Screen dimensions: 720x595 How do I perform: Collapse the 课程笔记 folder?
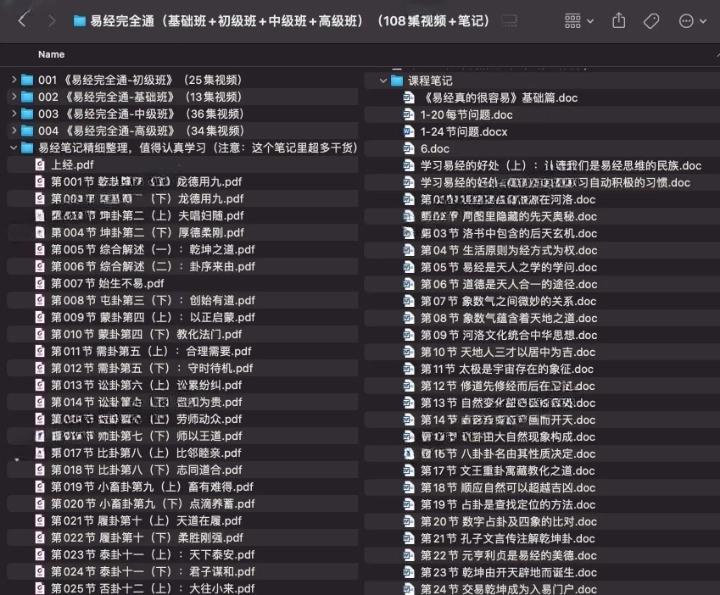(x=383, y=81)
